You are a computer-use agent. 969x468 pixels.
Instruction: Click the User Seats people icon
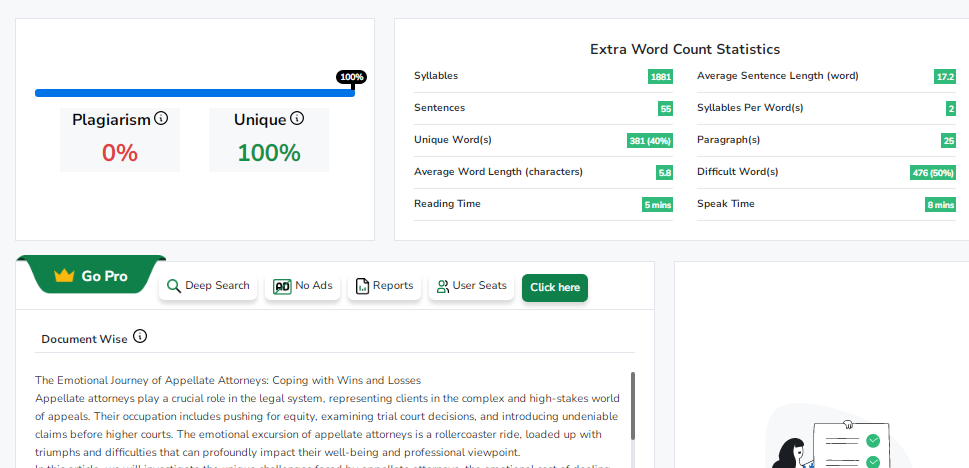click(x=442, y=286)
